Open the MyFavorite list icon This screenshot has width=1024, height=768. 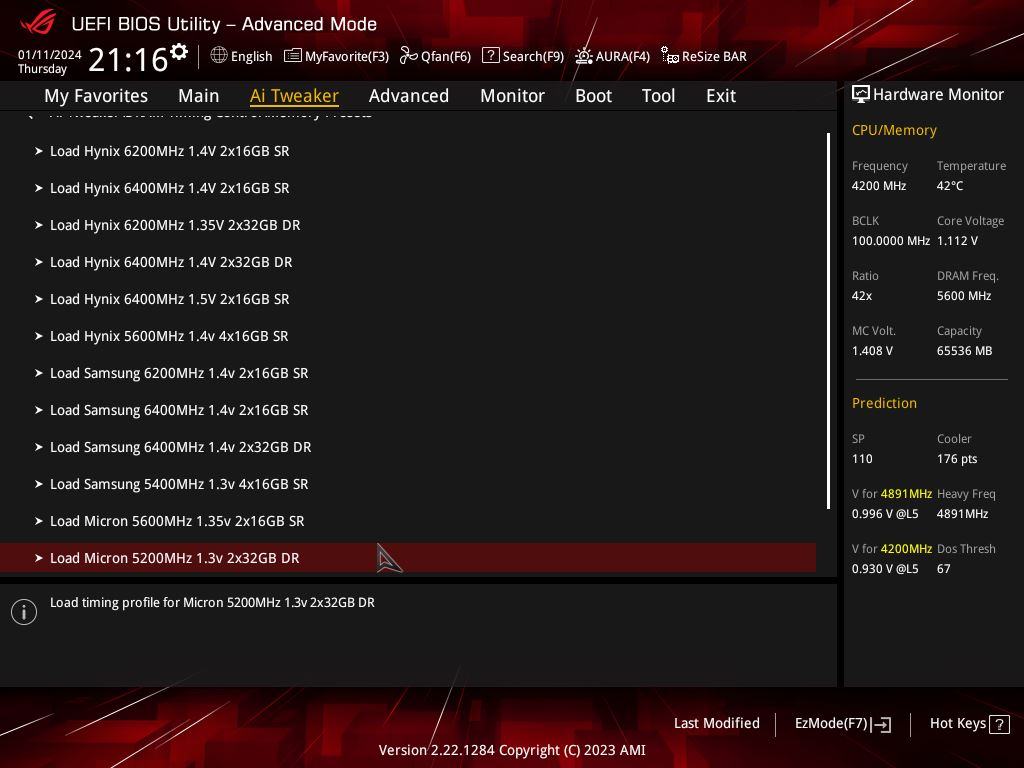click(293, 56)
